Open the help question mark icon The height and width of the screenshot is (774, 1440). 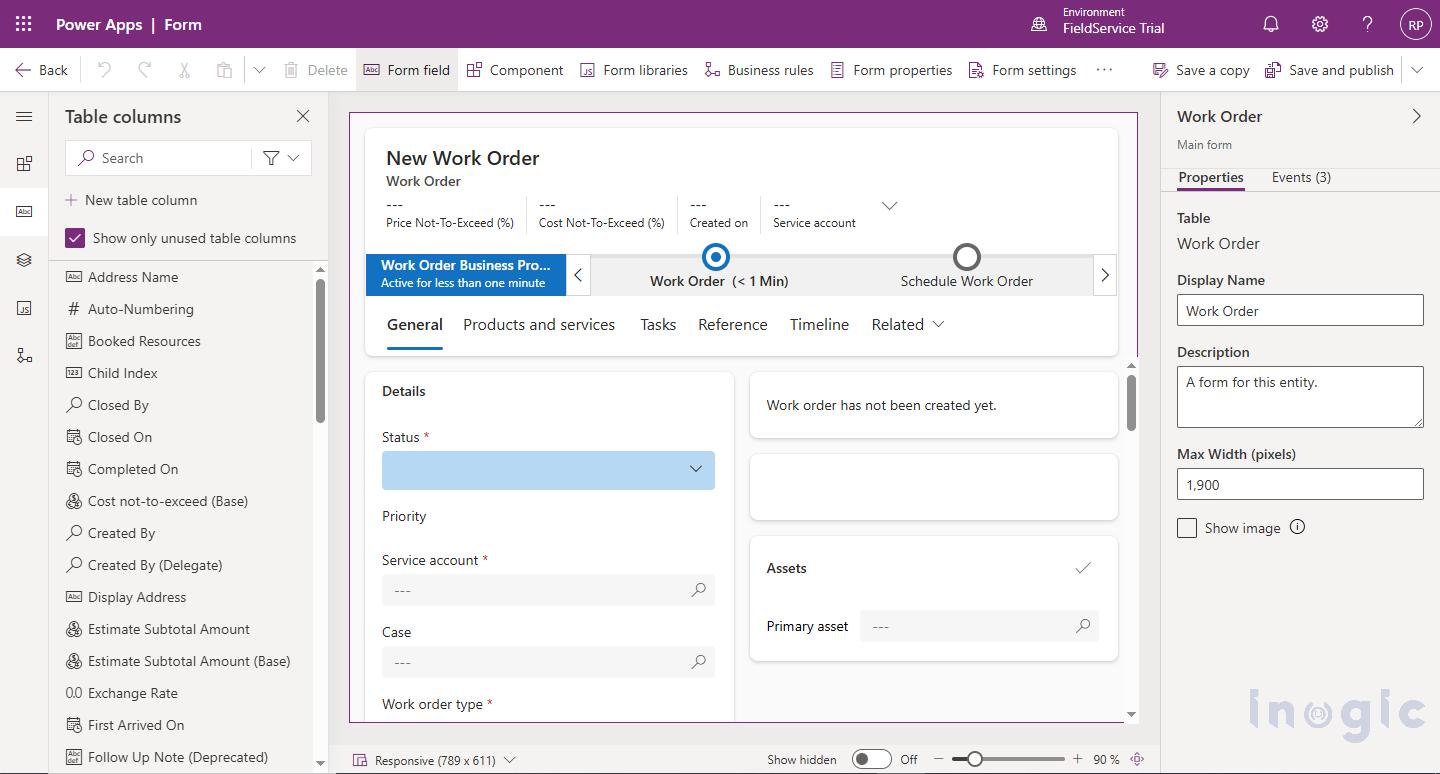tap(1367, 24)
